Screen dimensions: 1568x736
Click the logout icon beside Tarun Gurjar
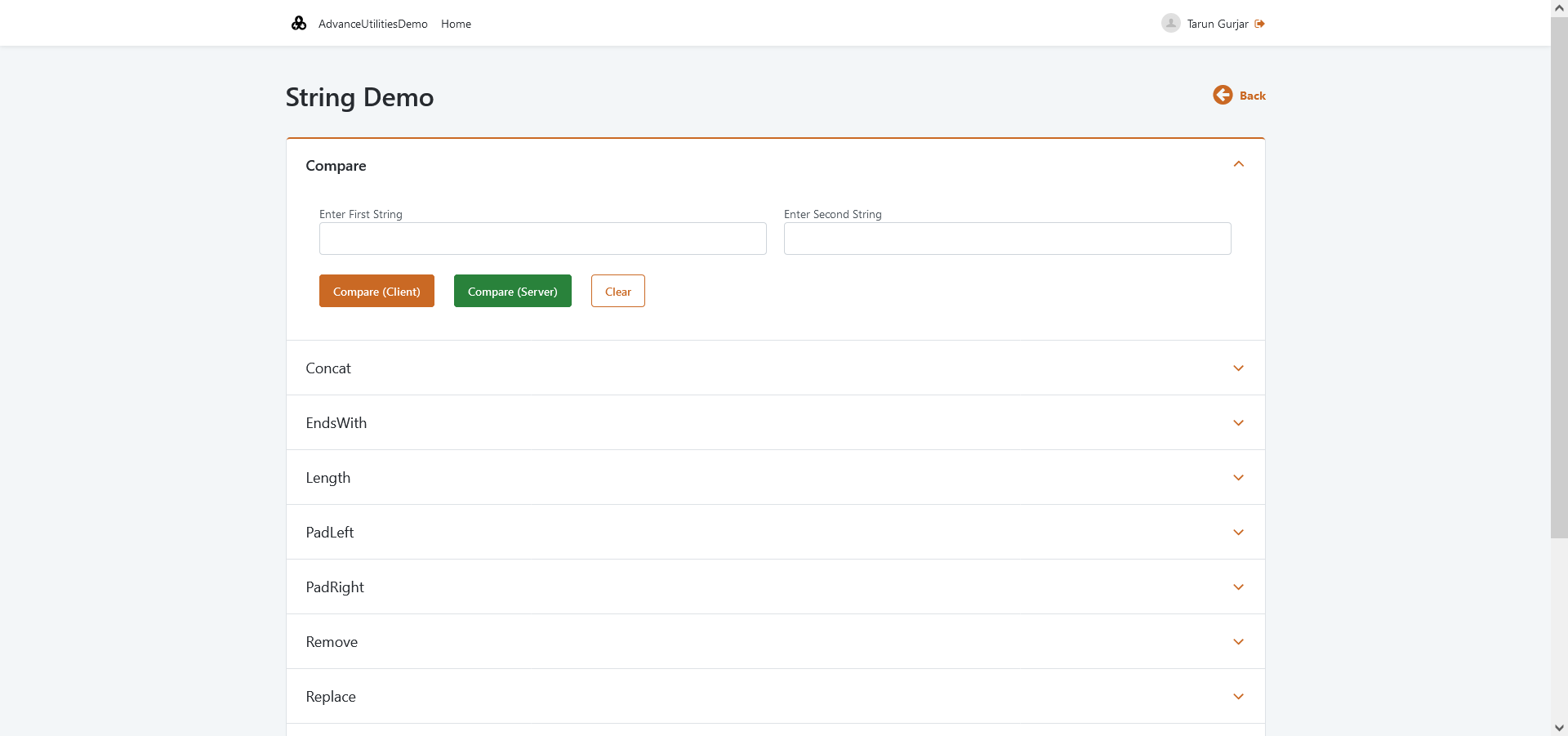tap(1259, 24)
